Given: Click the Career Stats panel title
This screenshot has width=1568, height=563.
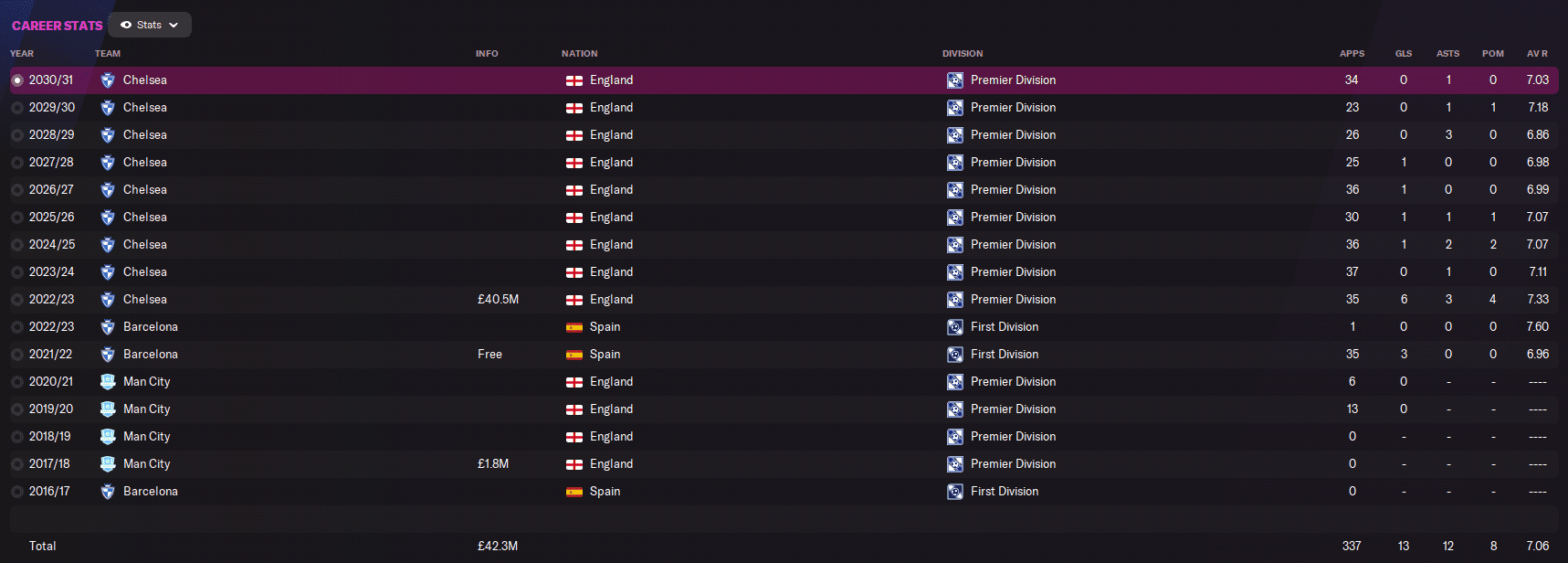Looking at the screenshot, I should pyautogui.click(x=57, y=26).
